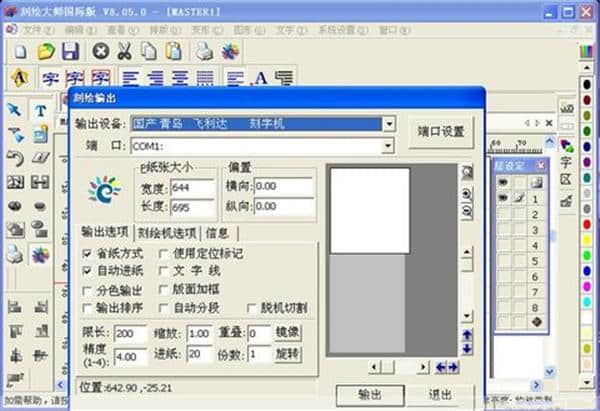Switch to the 刻绘机选项 tab
Image resolution: width=600 pixels, height=411 pixels.
click(x=167, y=233)
